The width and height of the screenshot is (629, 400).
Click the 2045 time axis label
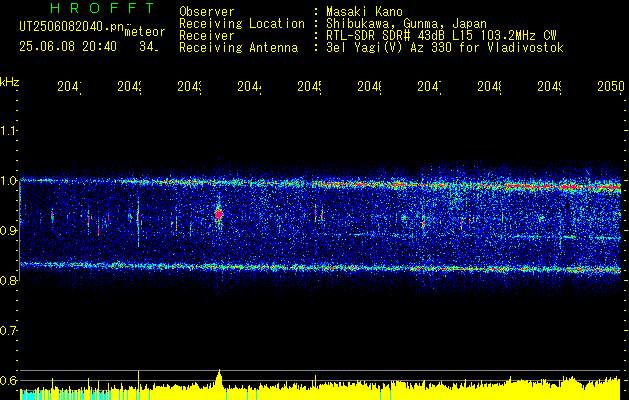[x=310, y=86]
